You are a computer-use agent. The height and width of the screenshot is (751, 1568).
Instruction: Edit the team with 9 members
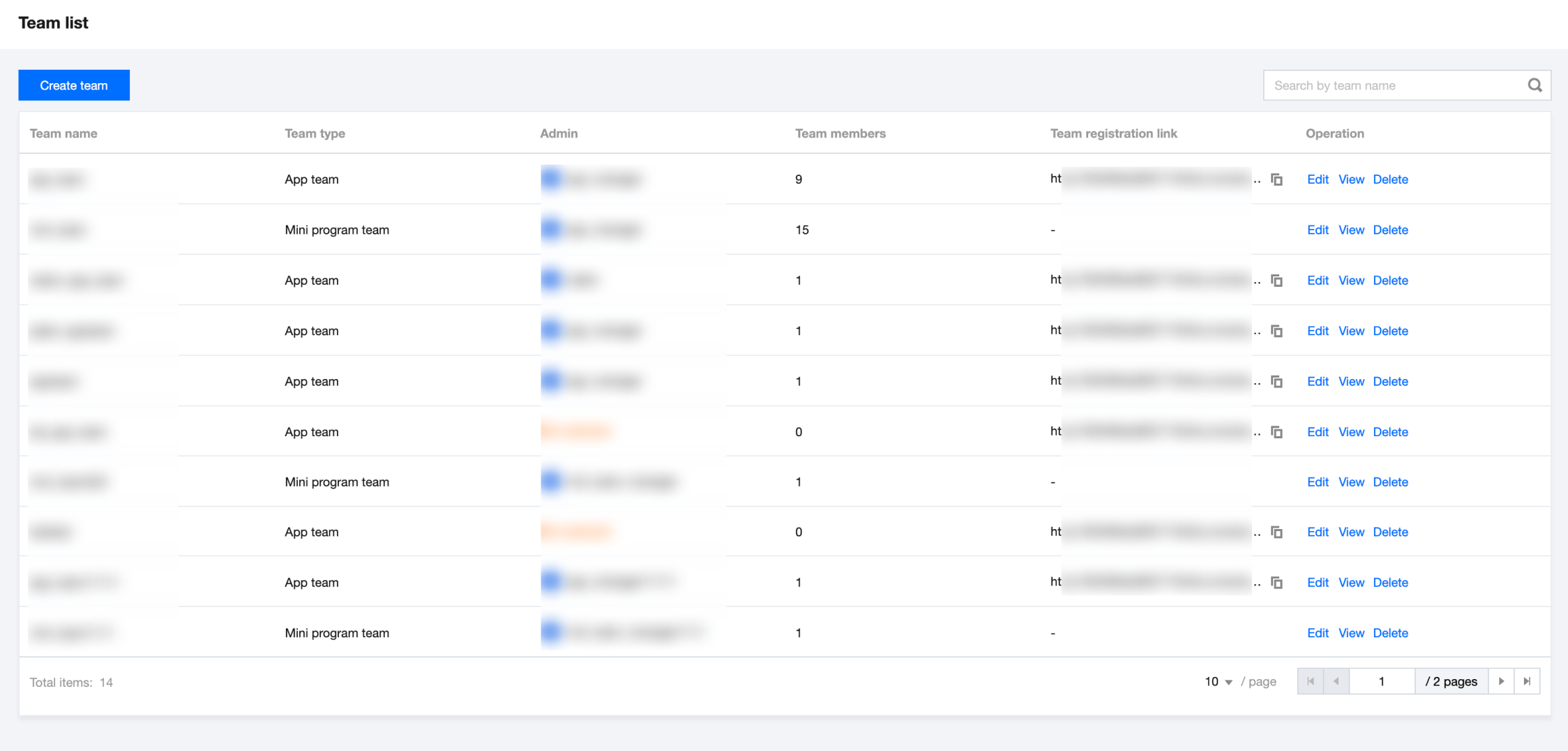(1317, 179)
